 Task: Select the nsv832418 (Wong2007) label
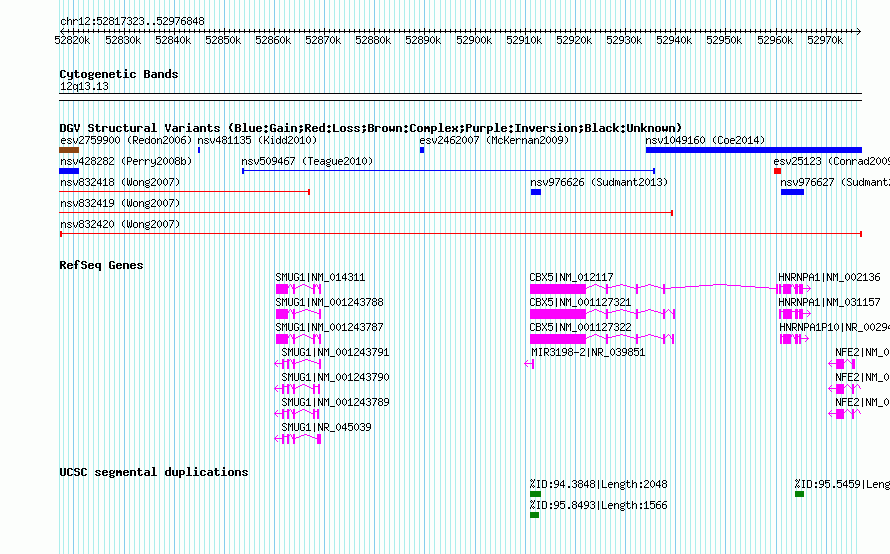coord(120,182)
